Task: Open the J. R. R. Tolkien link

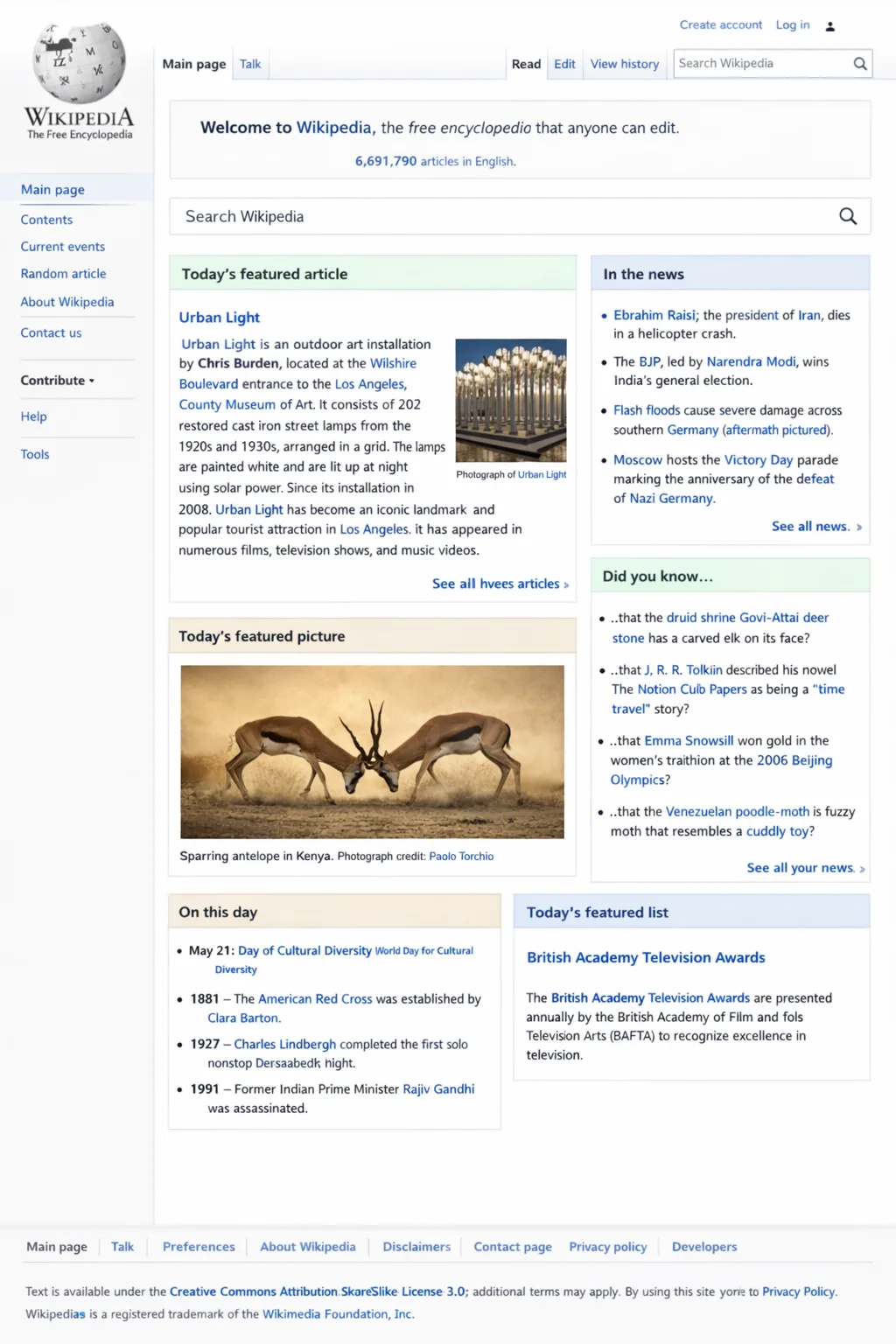Action: pos(683,669)
